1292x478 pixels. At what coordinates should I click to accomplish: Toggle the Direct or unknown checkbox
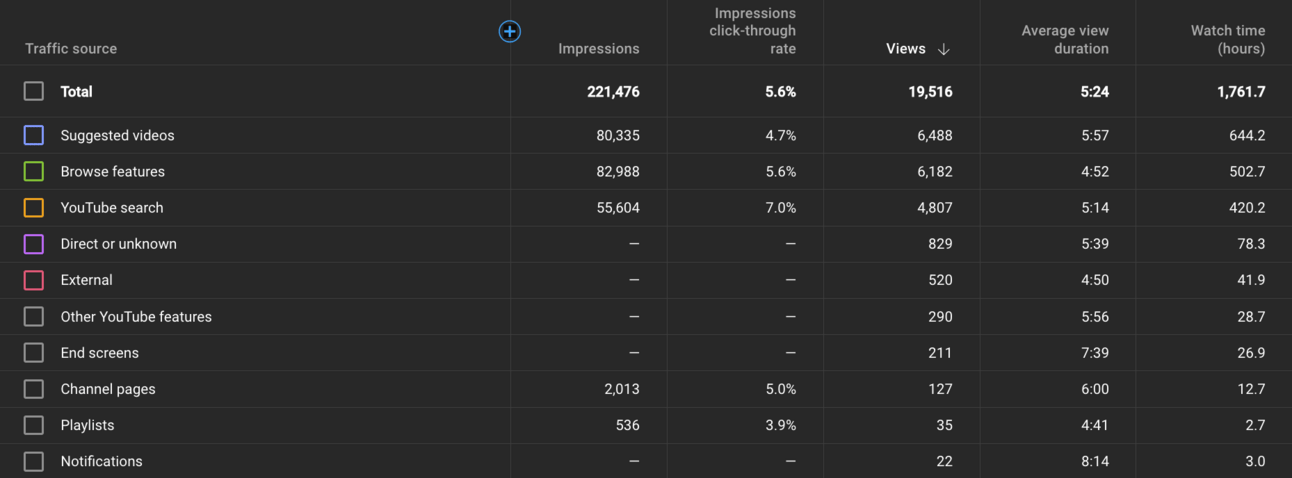point(34,244)
